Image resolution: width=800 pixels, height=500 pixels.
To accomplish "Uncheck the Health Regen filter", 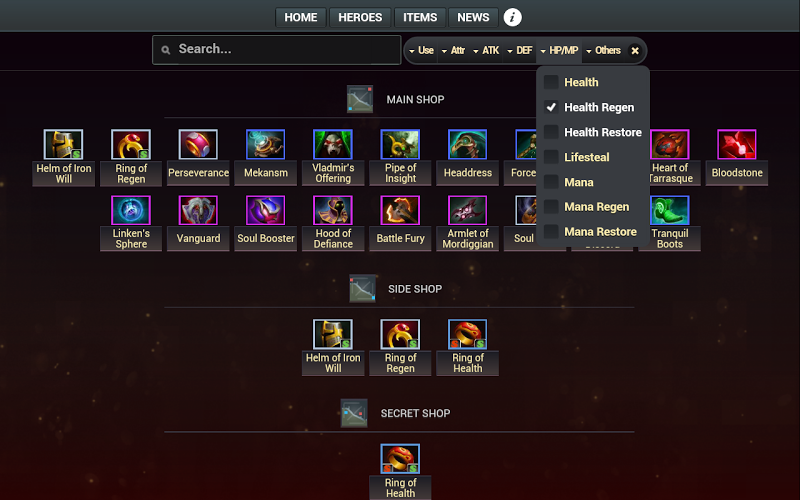I will pyautogui.click(x=551, y=107).
